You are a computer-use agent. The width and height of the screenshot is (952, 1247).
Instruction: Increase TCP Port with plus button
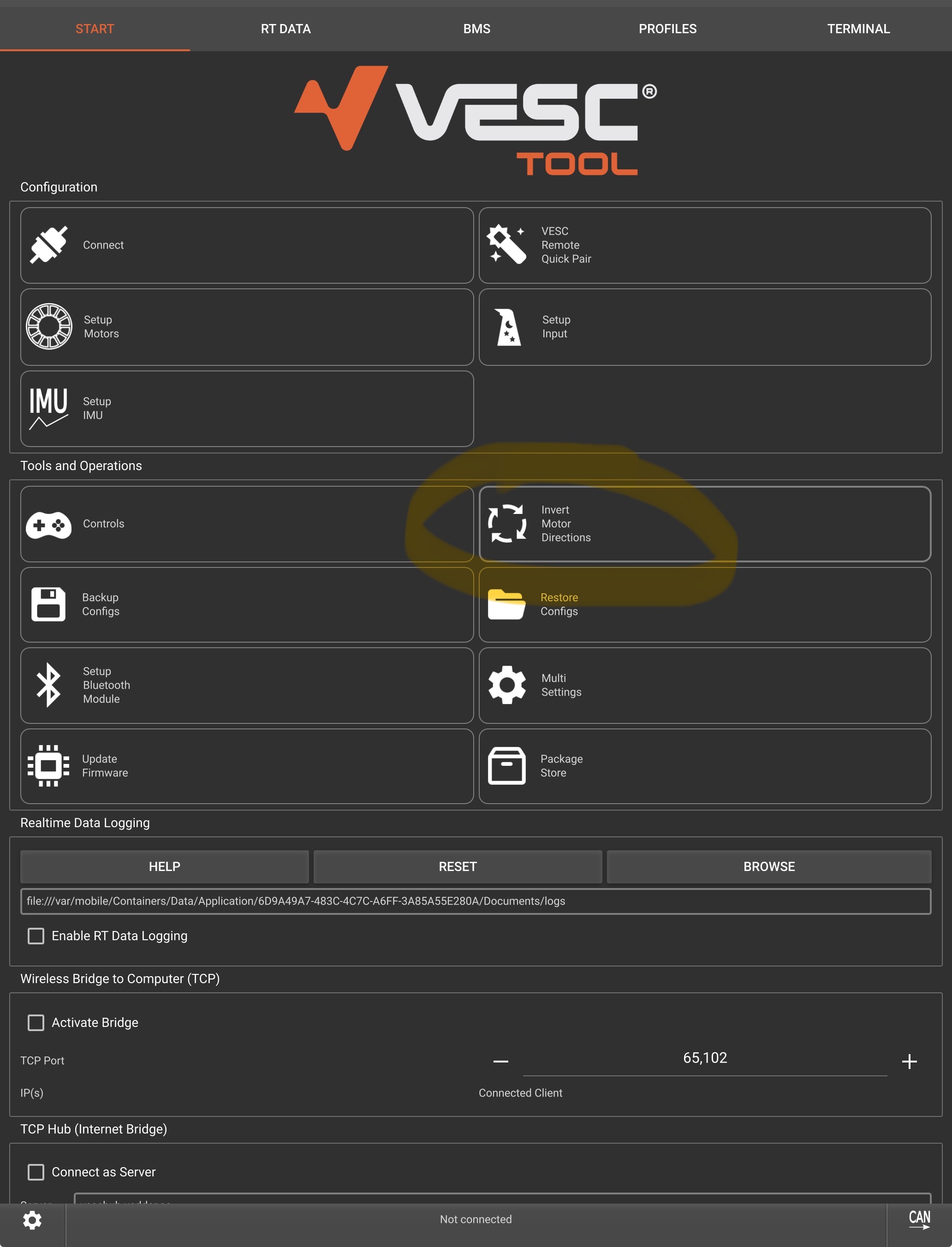909,1061
